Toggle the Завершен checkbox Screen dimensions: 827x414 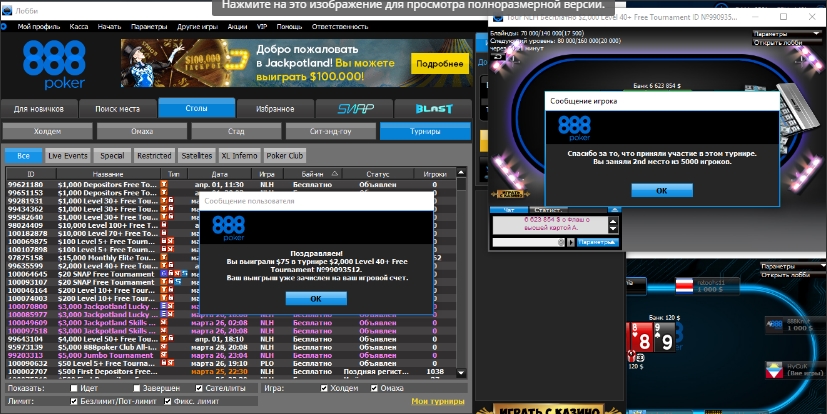point(137,388)
